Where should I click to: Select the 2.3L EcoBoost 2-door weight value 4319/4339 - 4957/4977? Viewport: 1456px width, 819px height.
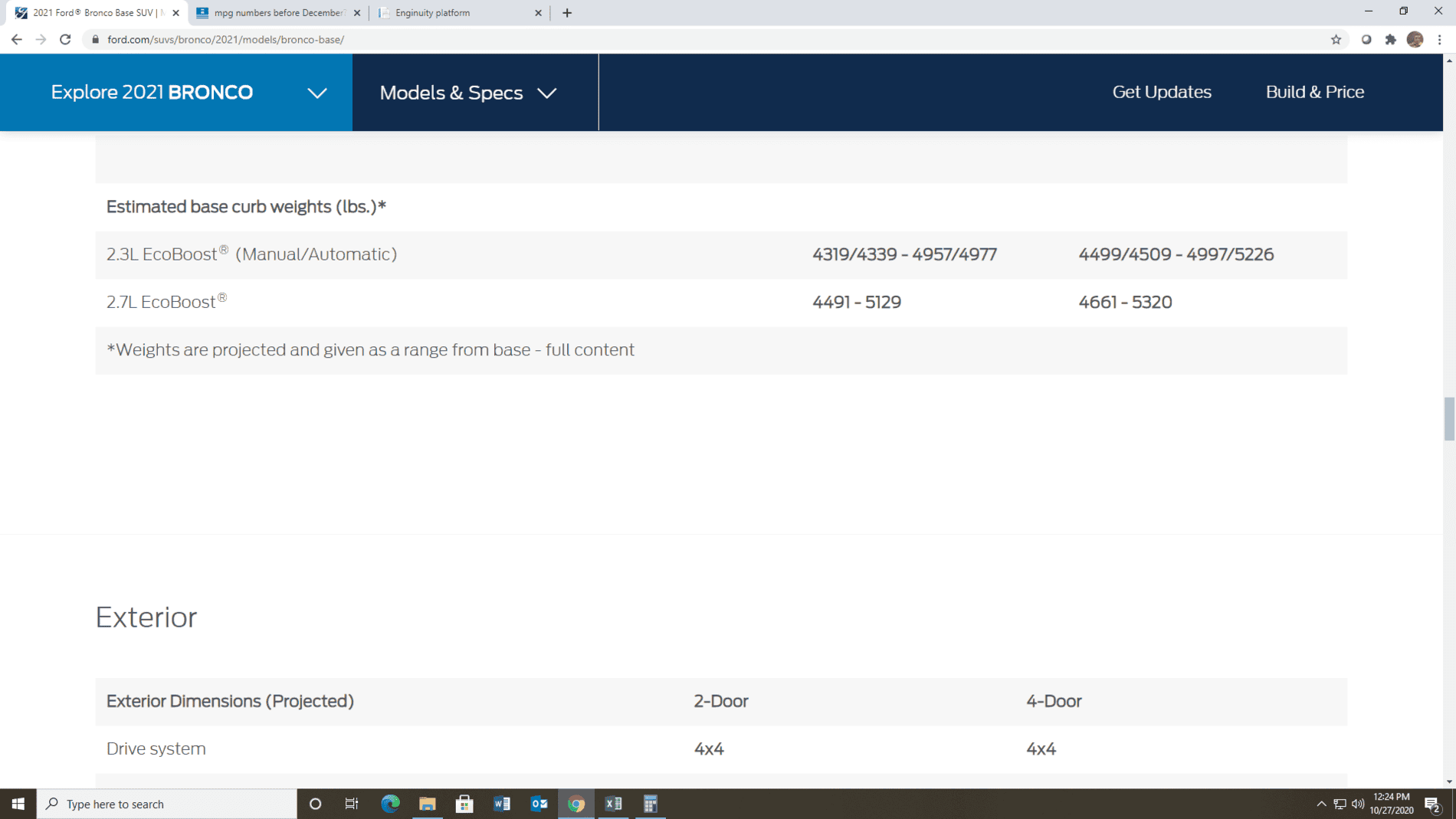[x=904, y=254]
